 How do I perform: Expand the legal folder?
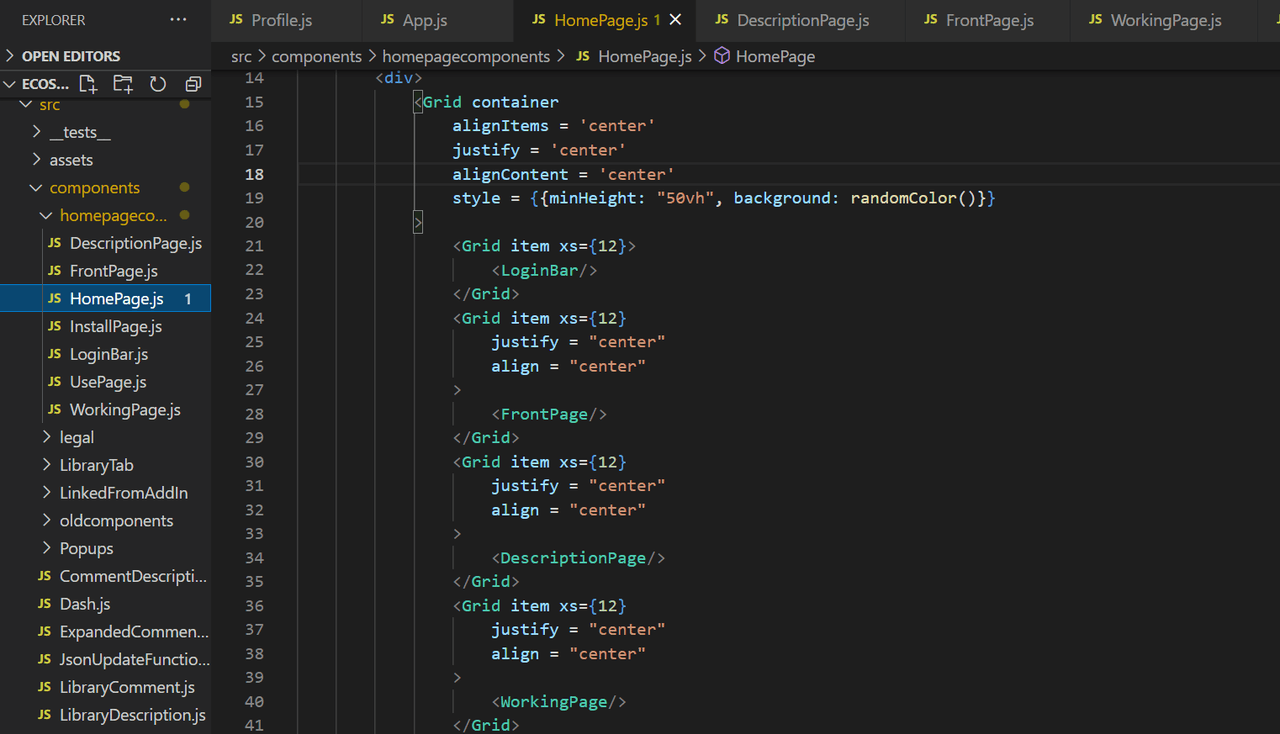(46, 437)
